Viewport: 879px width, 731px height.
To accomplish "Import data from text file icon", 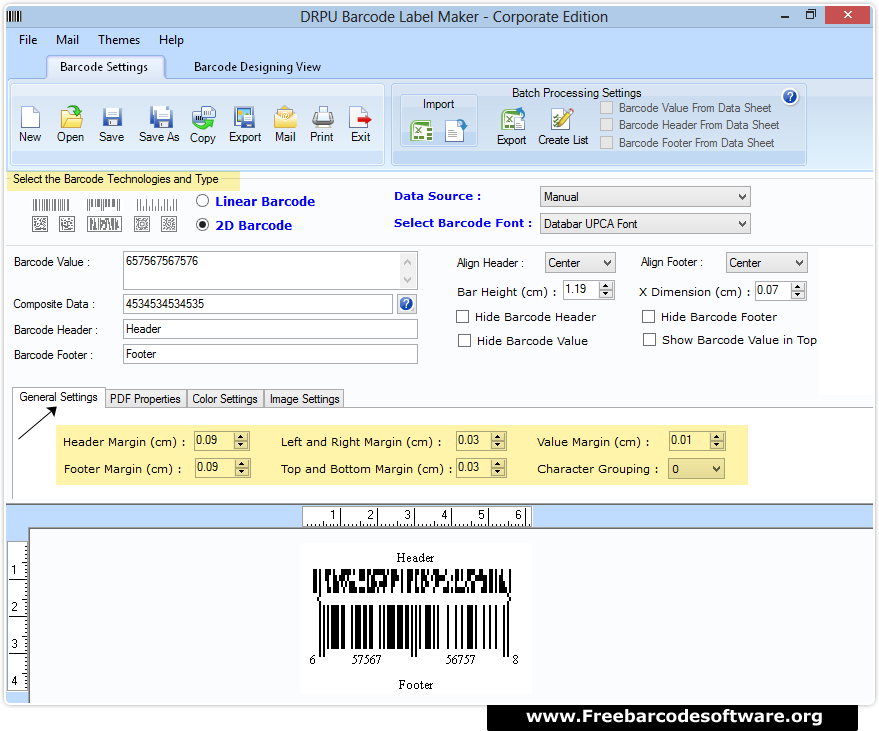I will coord(456,131).
